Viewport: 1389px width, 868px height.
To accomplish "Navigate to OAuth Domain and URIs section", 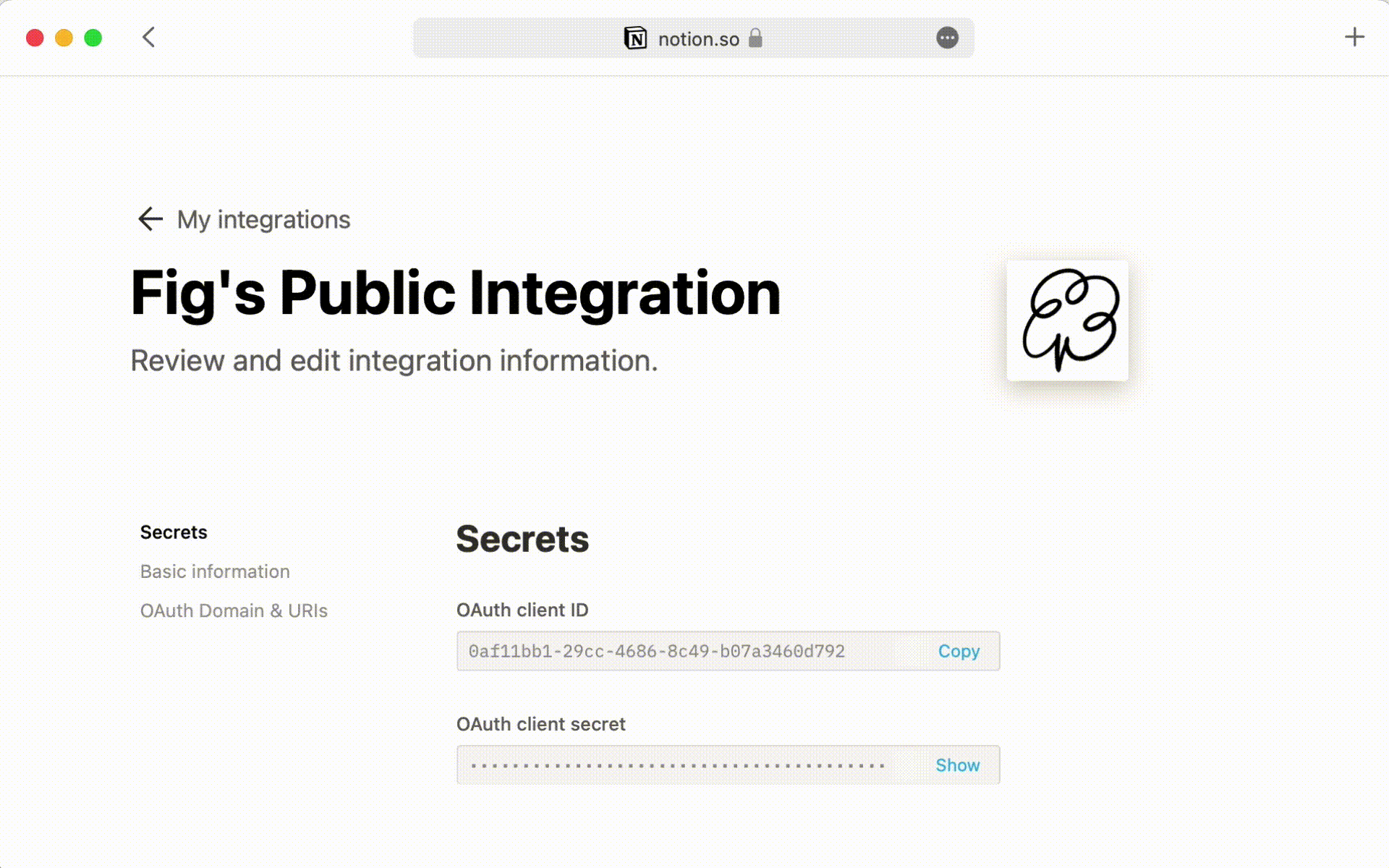I will [234, 610].
